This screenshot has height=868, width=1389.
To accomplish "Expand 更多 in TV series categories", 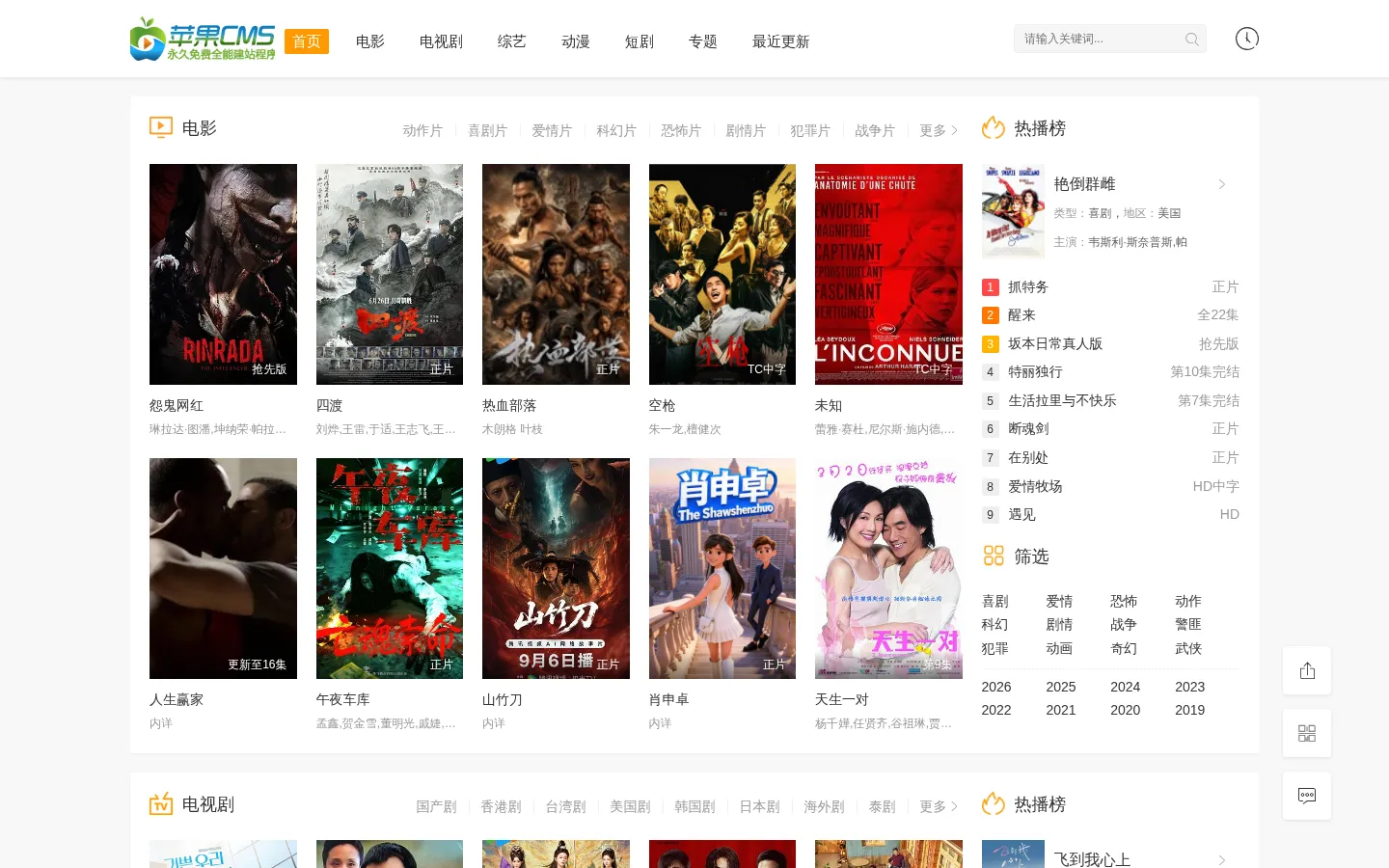I will [939, 806].
